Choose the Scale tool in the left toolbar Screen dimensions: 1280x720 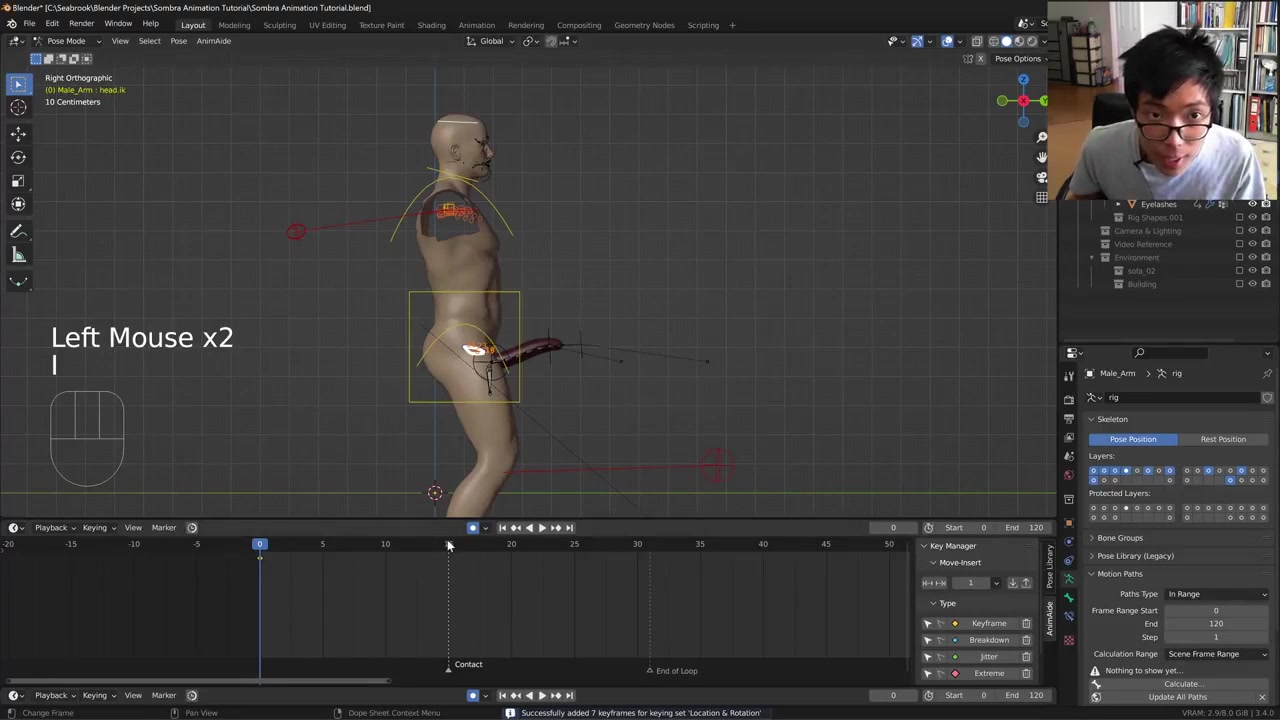click(18, 181)
